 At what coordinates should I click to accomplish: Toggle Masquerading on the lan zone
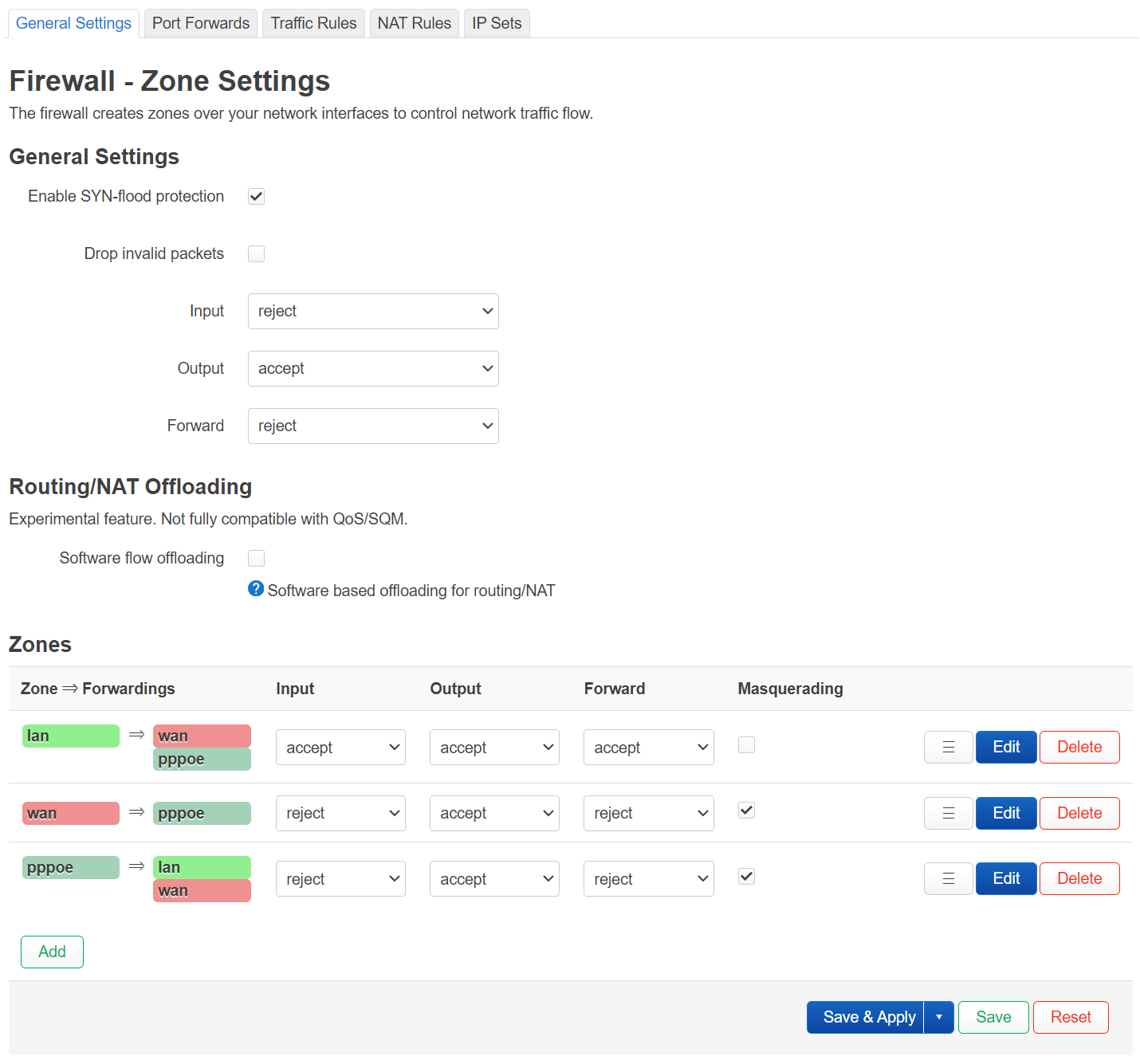pyautogui.click(x=746, y=744)
